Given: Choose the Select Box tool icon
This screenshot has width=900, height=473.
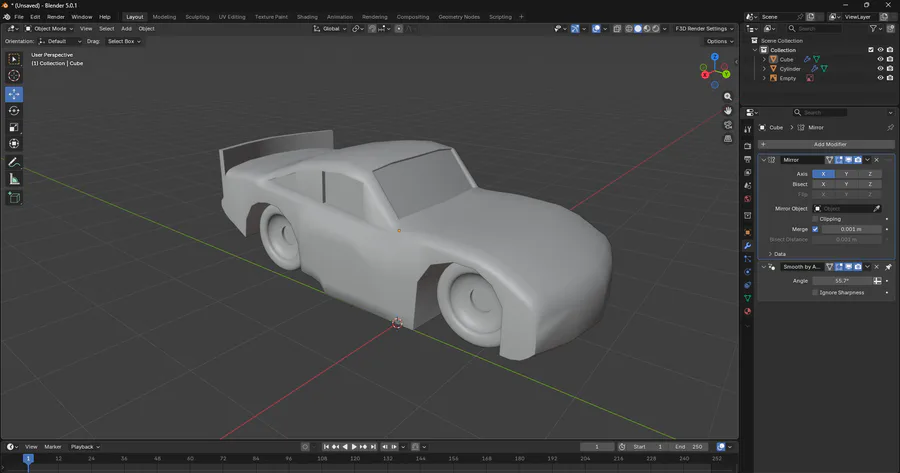Looking at the screenshot, I should 14,59.
